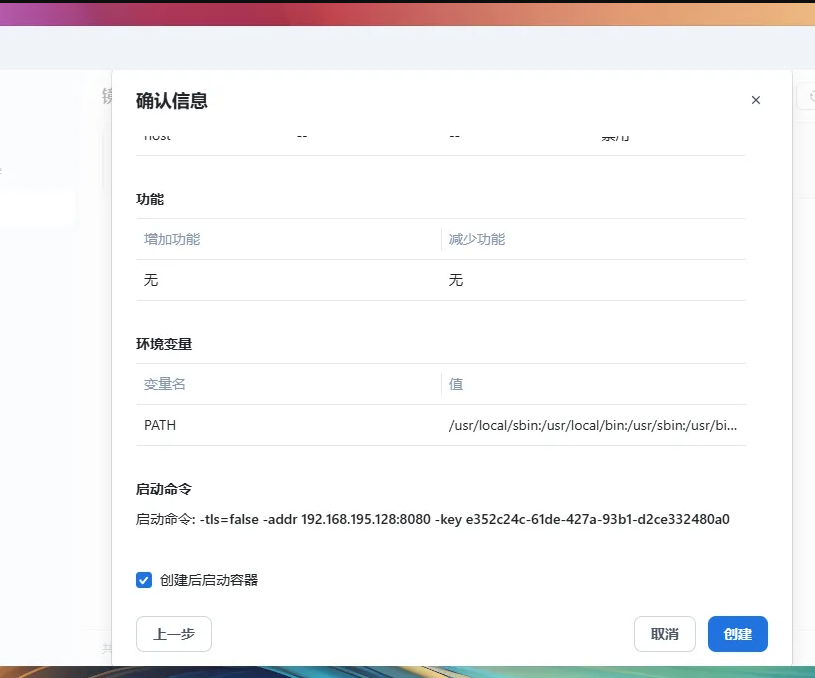Select the 减少功能 column header
The image size is (815, 678).
pyautogui.click(x=477, y=239)
